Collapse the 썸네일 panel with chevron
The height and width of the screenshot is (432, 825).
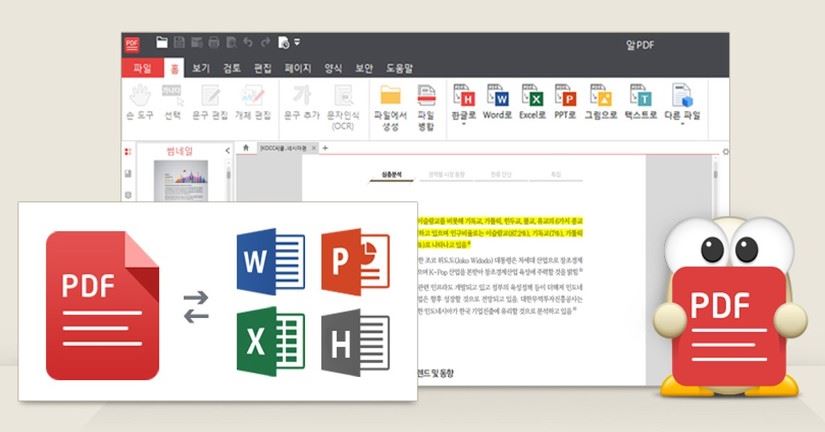(x=227, y=151)
